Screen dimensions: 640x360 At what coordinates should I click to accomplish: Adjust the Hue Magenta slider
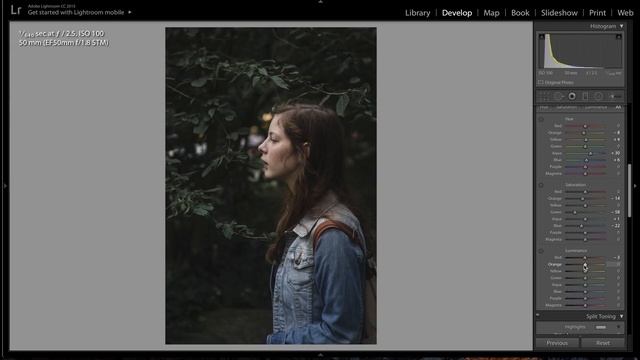tap(585, 174)
